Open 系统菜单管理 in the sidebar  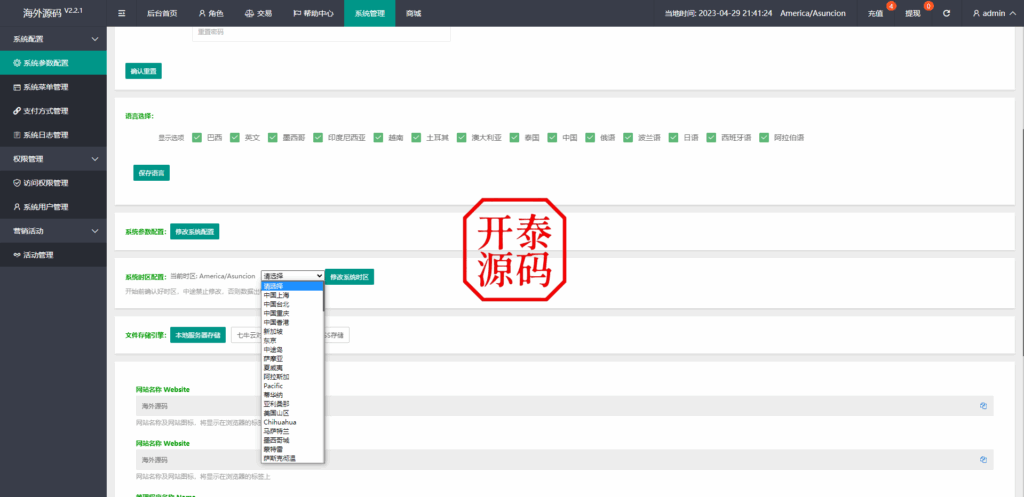53,87
